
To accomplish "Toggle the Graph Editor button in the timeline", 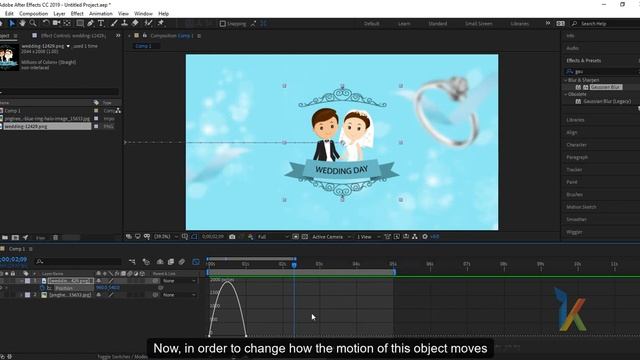I will pos(196,262).
